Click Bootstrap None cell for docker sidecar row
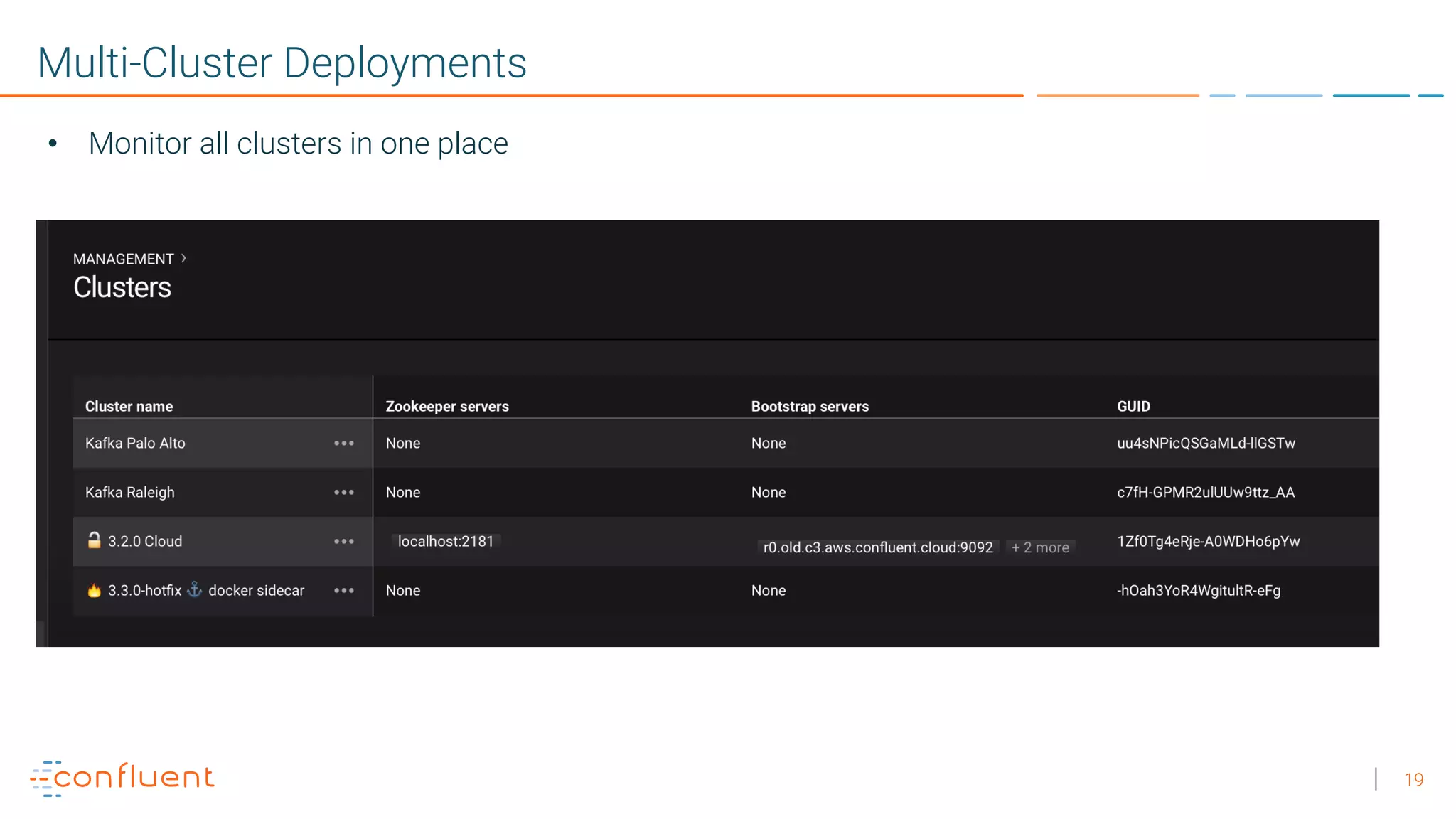The image size is (1456, 819). point(769,590)
